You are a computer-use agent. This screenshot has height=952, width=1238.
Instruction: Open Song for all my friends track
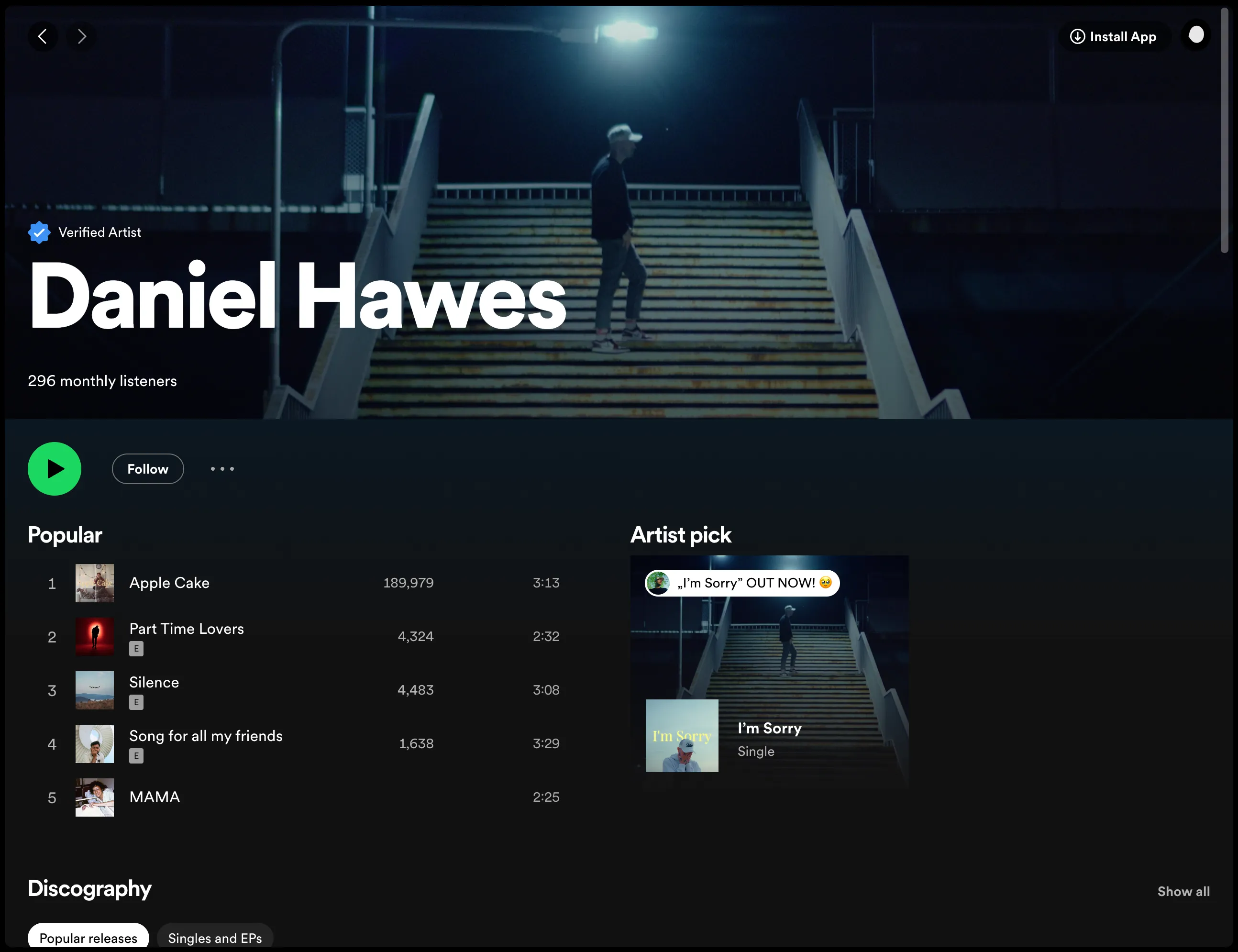click(x=206, y=736)
